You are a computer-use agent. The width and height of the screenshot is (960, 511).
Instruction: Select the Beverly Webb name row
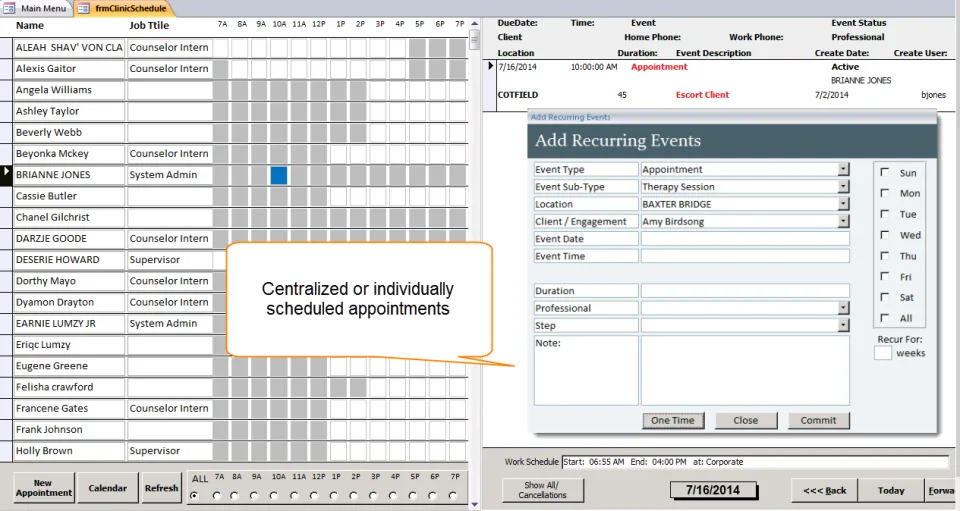pyautogui.click(x=69, y=132)
